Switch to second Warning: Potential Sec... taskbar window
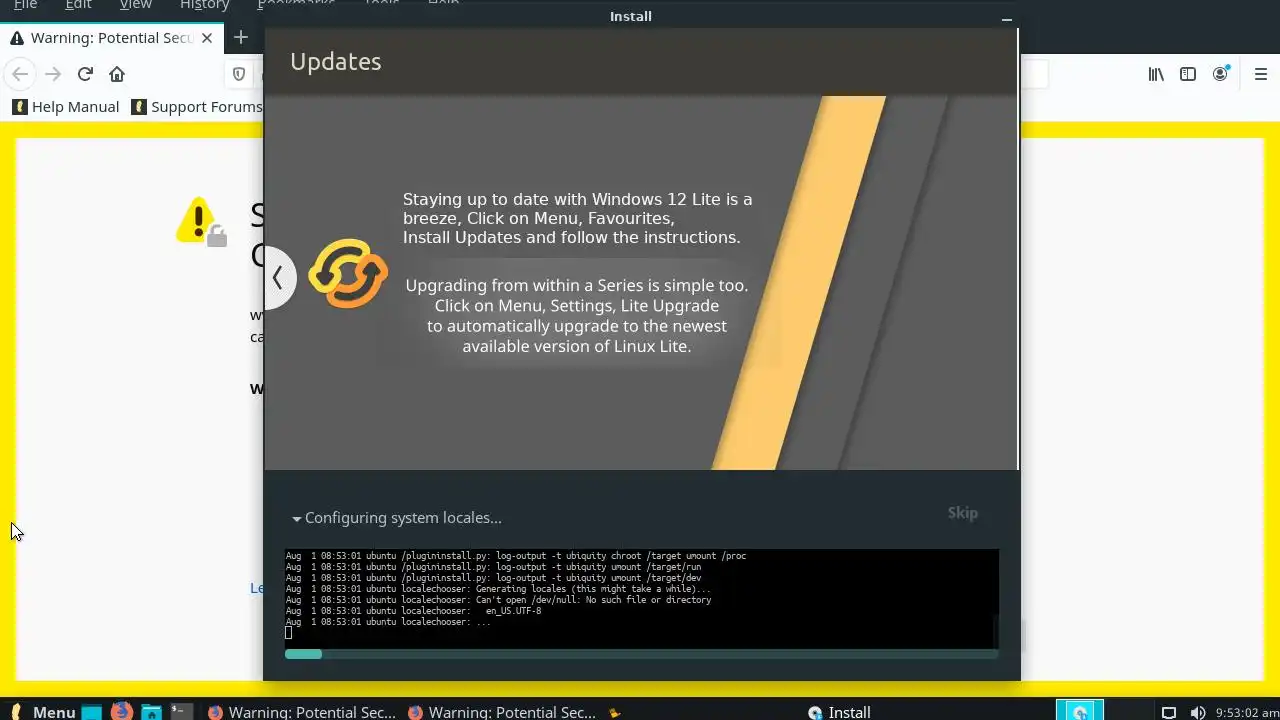Screen dimensions: 1280x720 pyautogui.click(x=501, y=712)
